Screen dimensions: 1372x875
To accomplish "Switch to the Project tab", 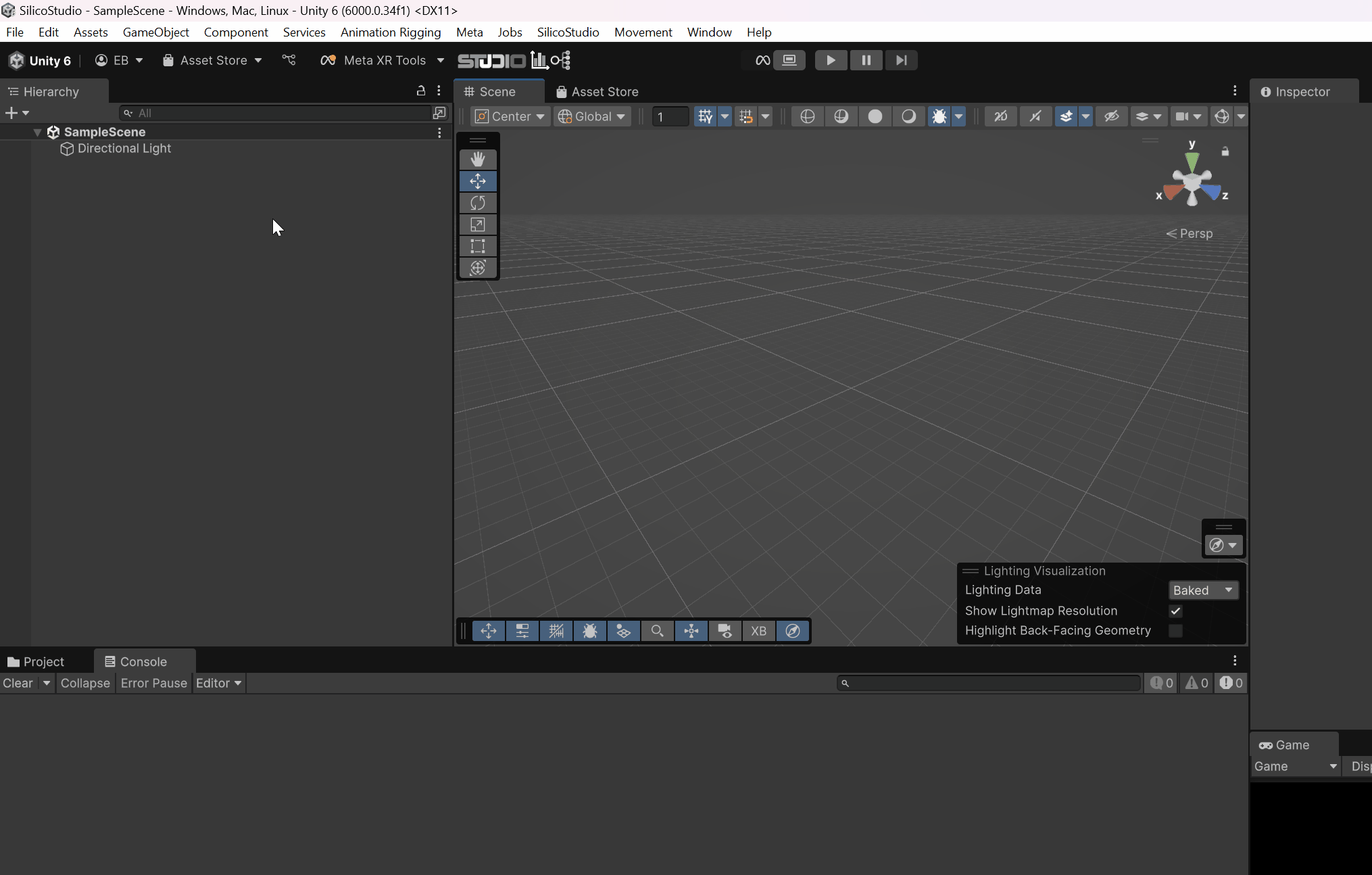I will 36,661.
